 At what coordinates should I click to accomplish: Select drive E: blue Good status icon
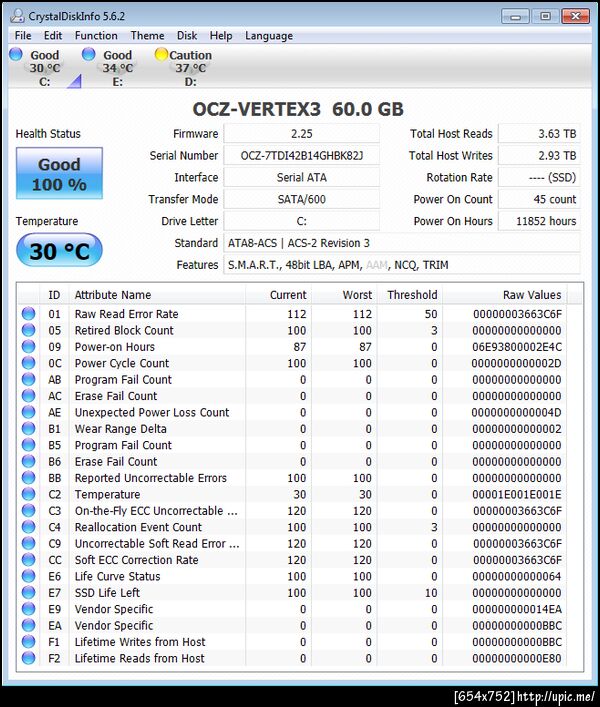tap(88, 54)
